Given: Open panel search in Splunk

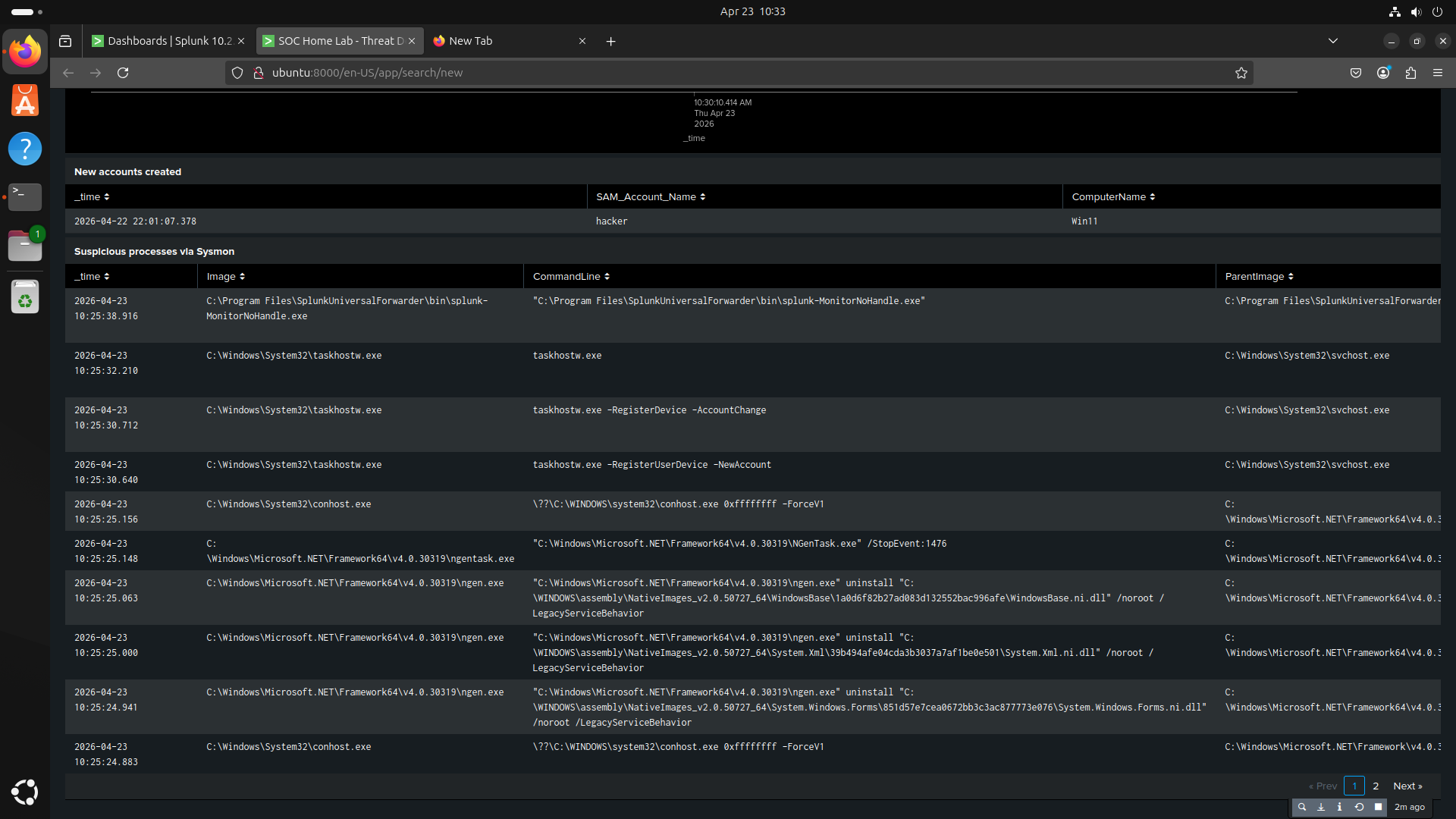Looking at the screenshot, I should point(1302,807).
